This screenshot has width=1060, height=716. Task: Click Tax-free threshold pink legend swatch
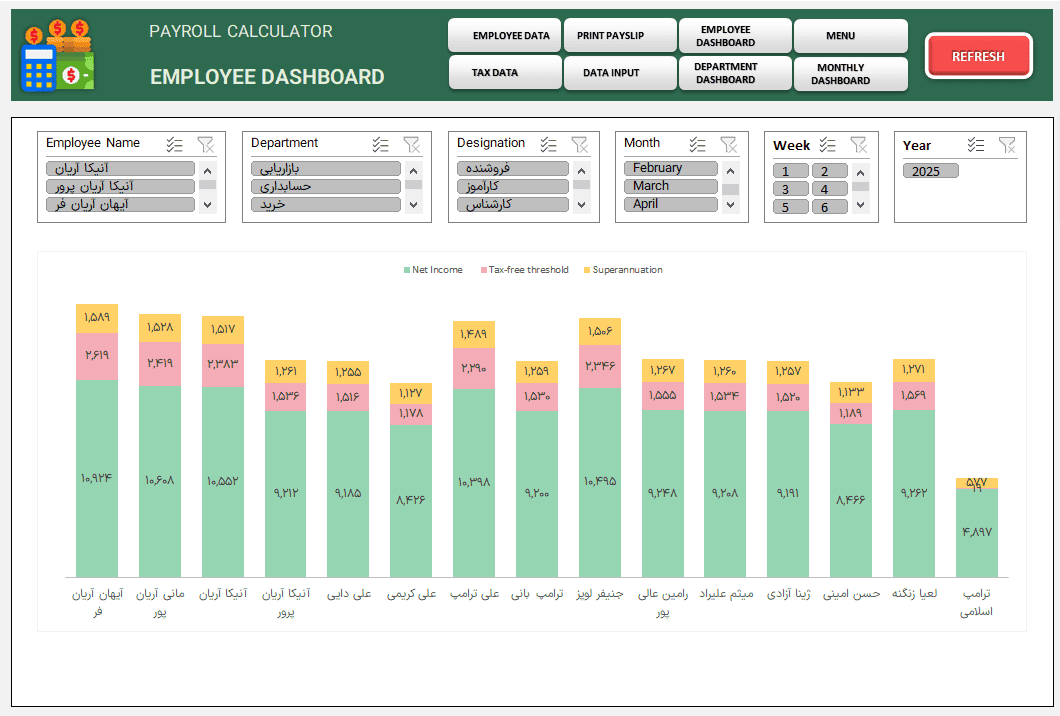(x=484, y=270)
